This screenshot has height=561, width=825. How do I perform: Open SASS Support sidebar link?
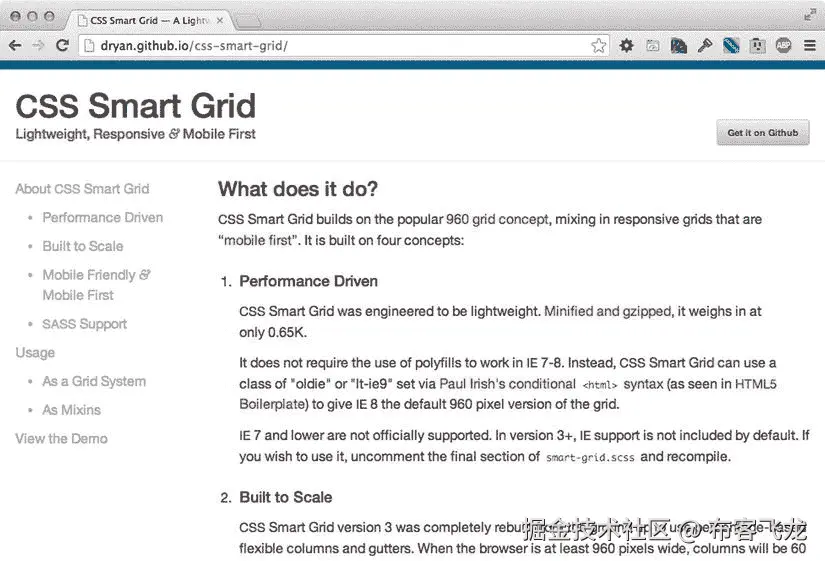pos(85,324)
